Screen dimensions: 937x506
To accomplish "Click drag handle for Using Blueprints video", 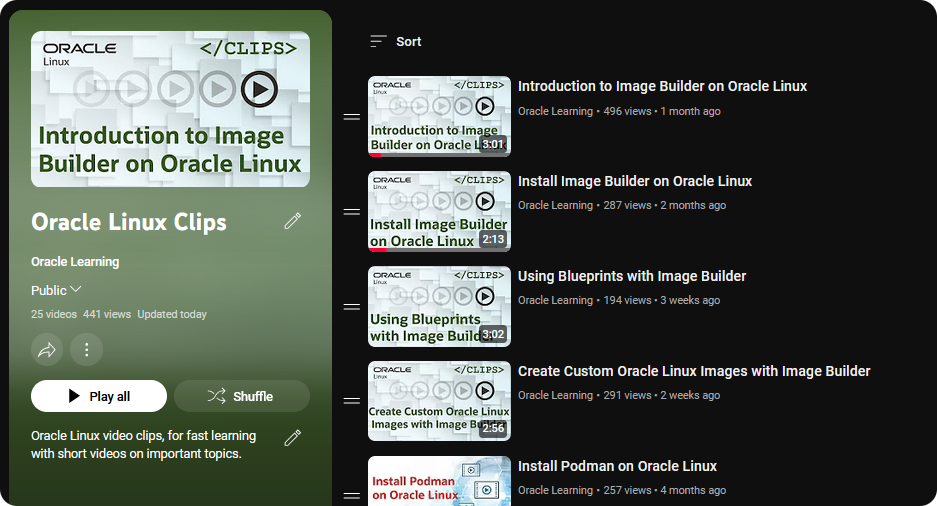I will pos(352,307).
